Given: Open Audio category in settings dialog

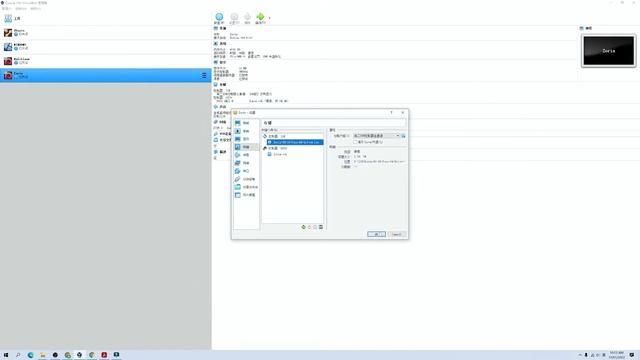Looking at the screenshot, I should point(246,155).
